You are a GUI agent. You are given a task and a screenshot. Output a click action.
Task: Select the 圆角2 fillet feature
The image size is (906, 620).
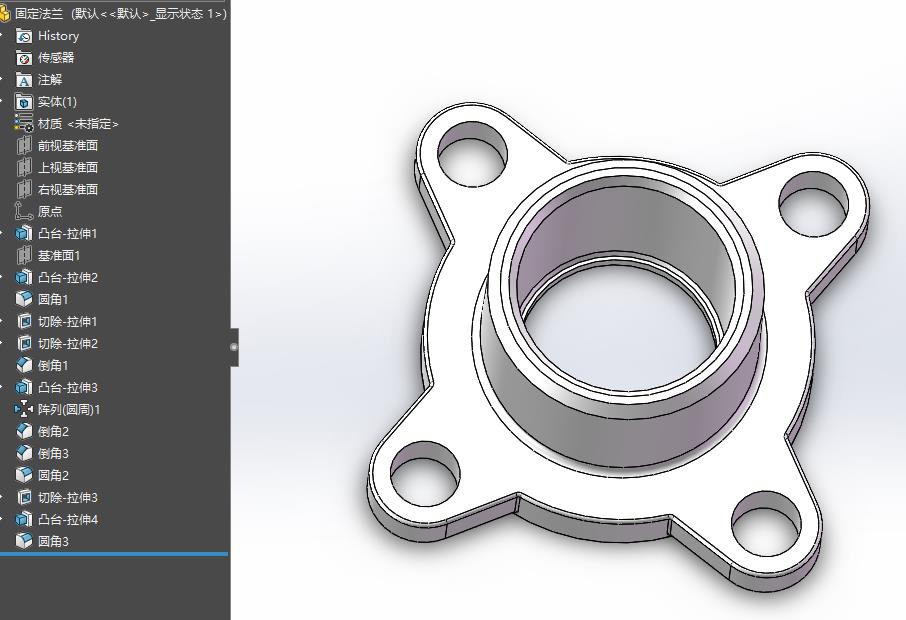point(42,475)
